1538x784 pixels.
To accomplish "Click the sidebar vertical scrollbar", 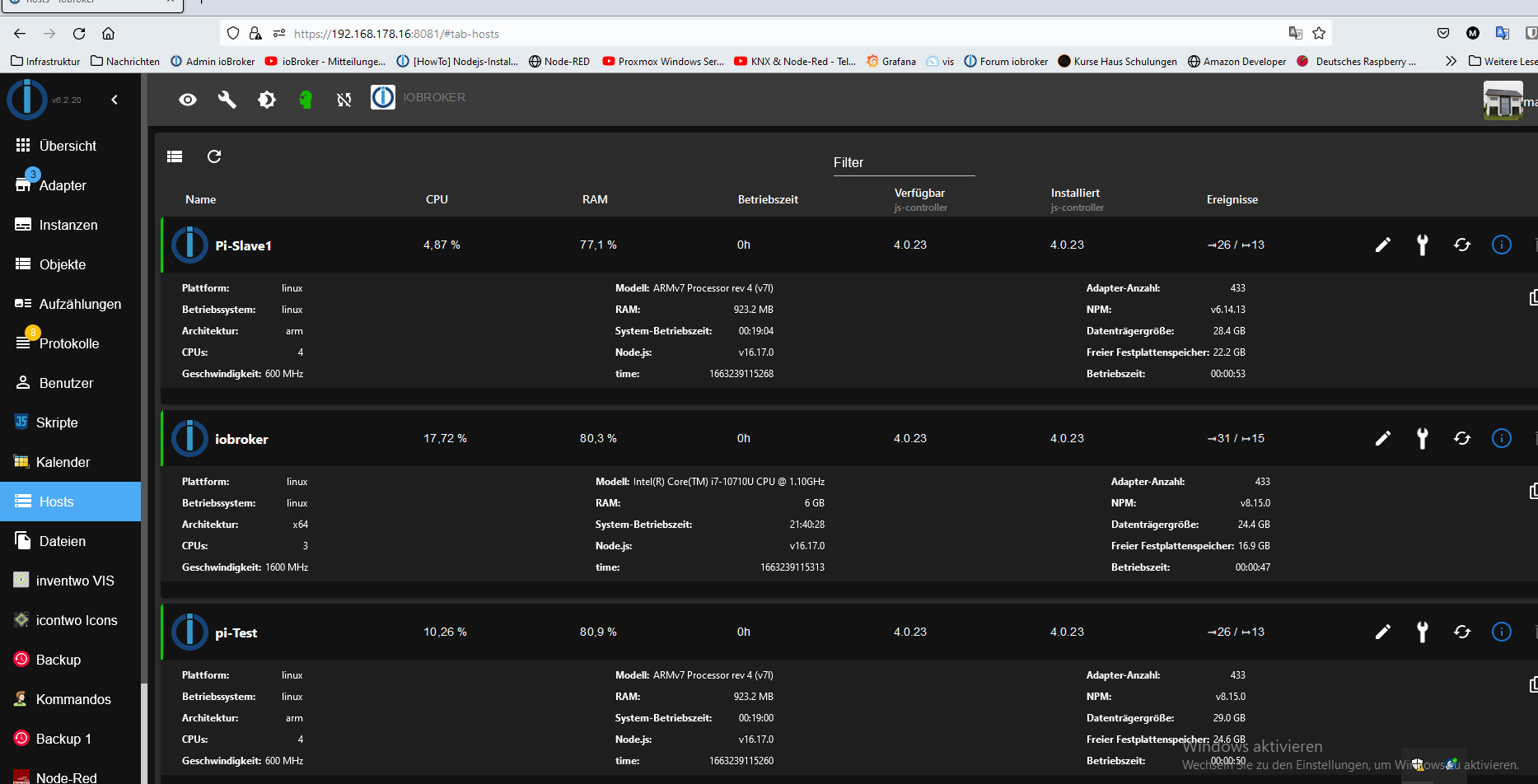I will pos(144,732).
